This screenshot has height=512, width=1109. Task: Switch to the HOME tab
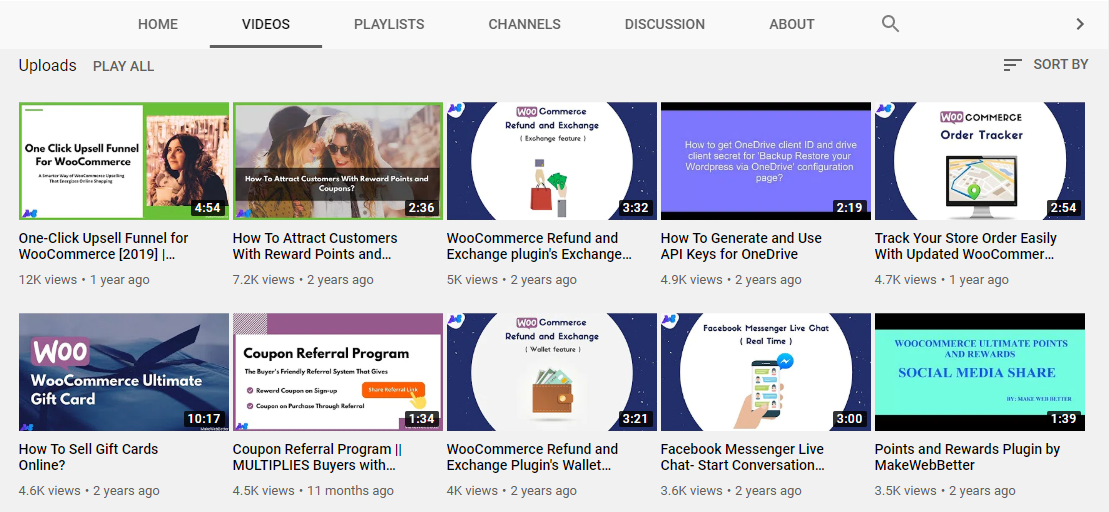(x=158, y=24)
